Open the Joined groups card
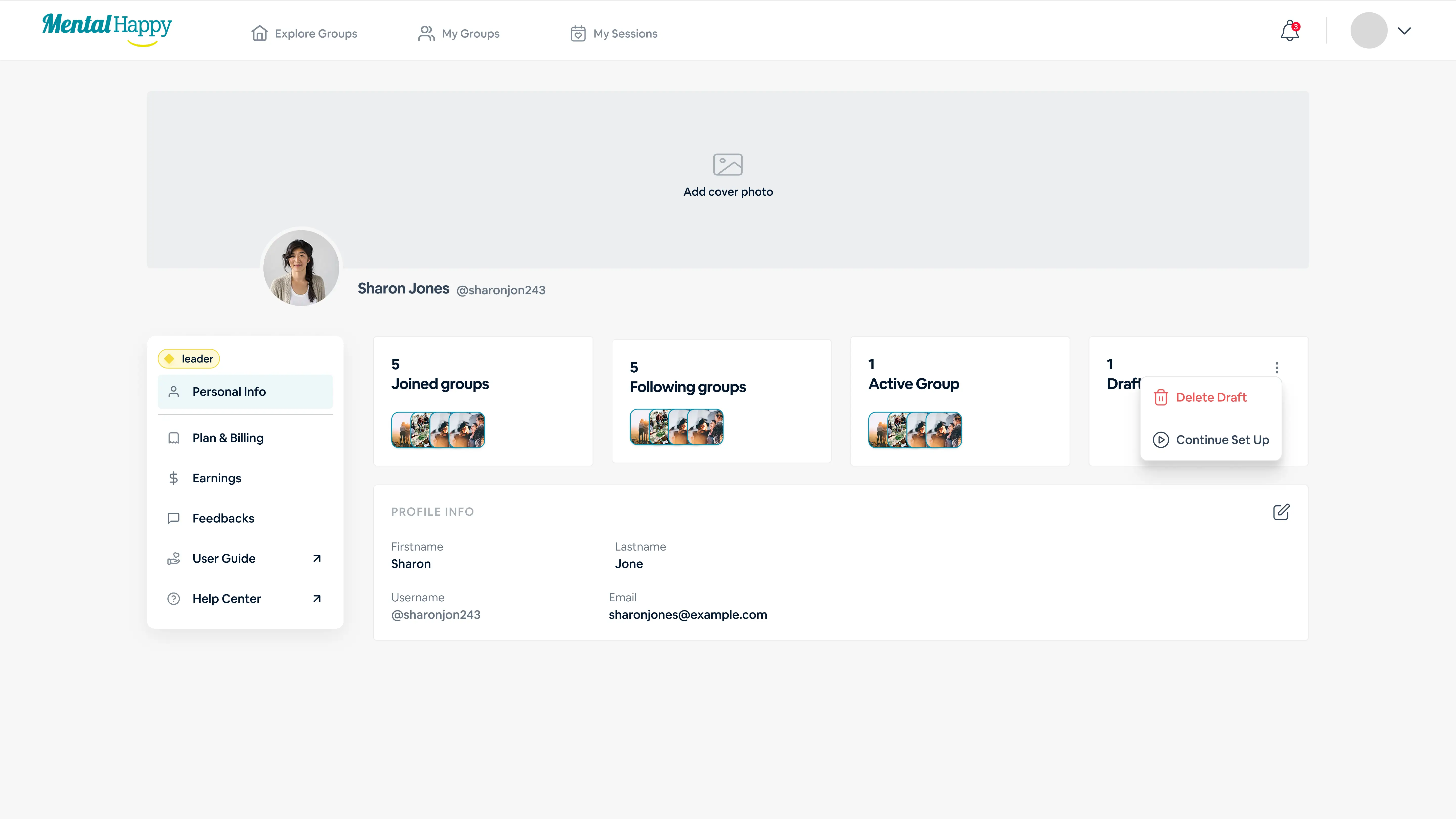This screenshot has width=1456, height=819. tap(483, 401)
